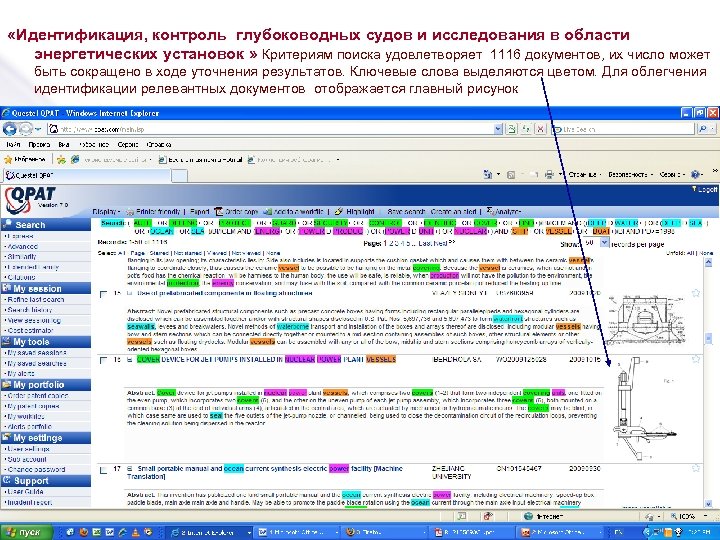Image resolution: width=720 pixels, height=540 pixels.
Task: Click the QPAT logo
Action: click(30, 200)
